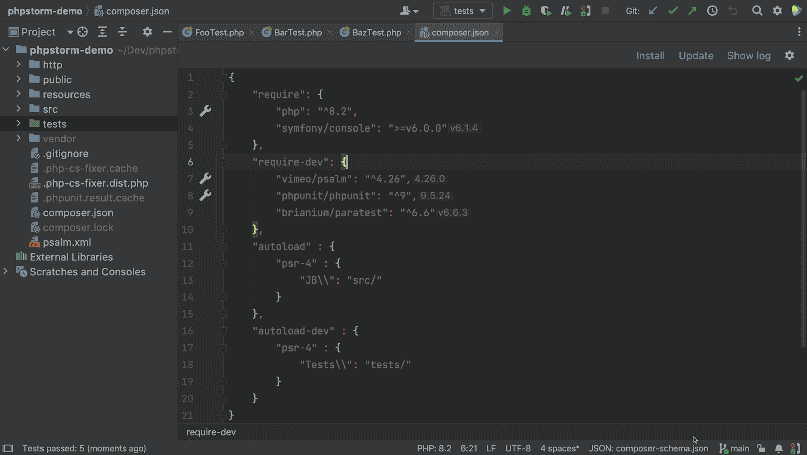This screenshot has height=455, width=807.
Task: Collapse the phpstorm-demo root folder
Action: (6, 49)
